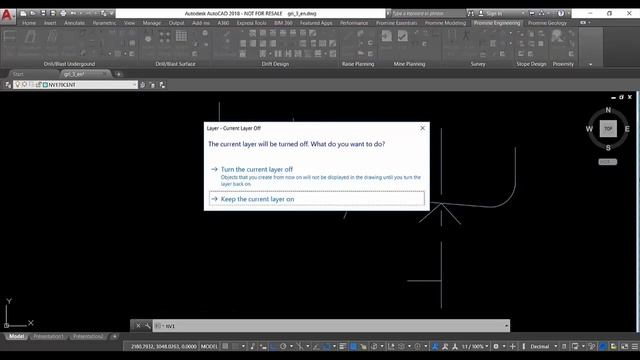Click the Save icon in quick access toolbar

coord(43,13)
